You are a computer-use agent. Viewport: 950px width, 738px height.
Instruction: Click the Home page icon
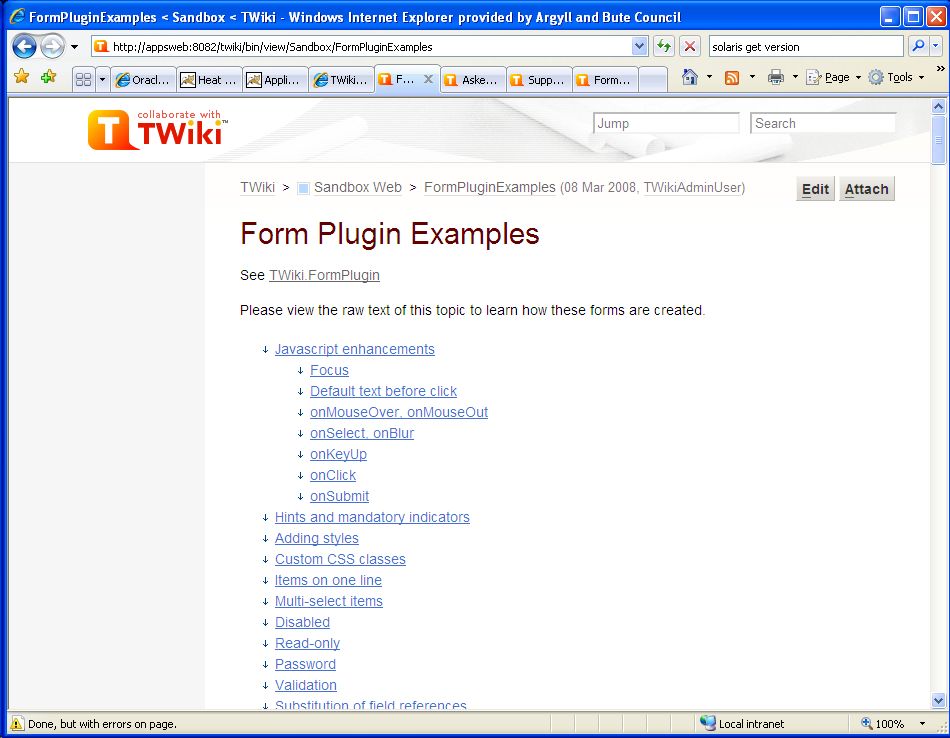(689, 77)
